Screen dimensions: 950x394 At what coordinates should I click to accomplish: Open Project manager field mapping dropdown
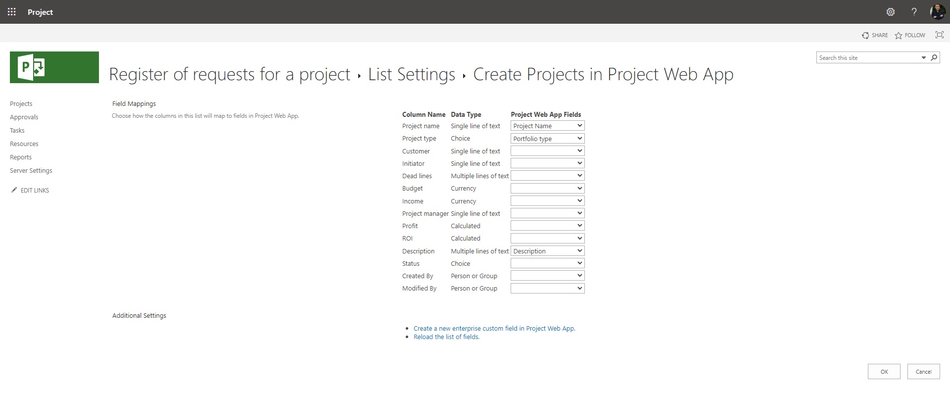click(x=547, y=213)
